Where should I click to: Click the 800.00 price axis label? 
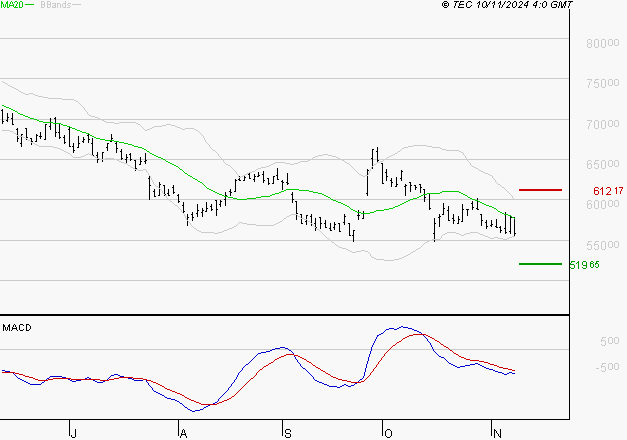[x=603, y=43]
